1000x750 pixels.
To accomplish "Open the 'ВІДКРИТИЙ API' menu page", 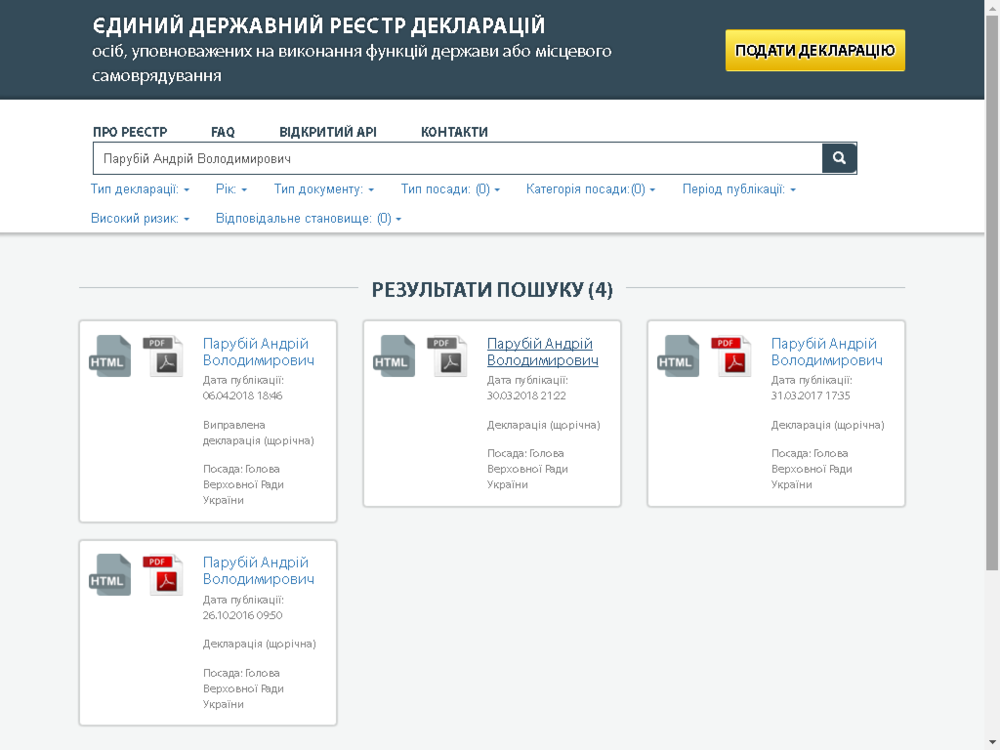I will click(327, 132).
